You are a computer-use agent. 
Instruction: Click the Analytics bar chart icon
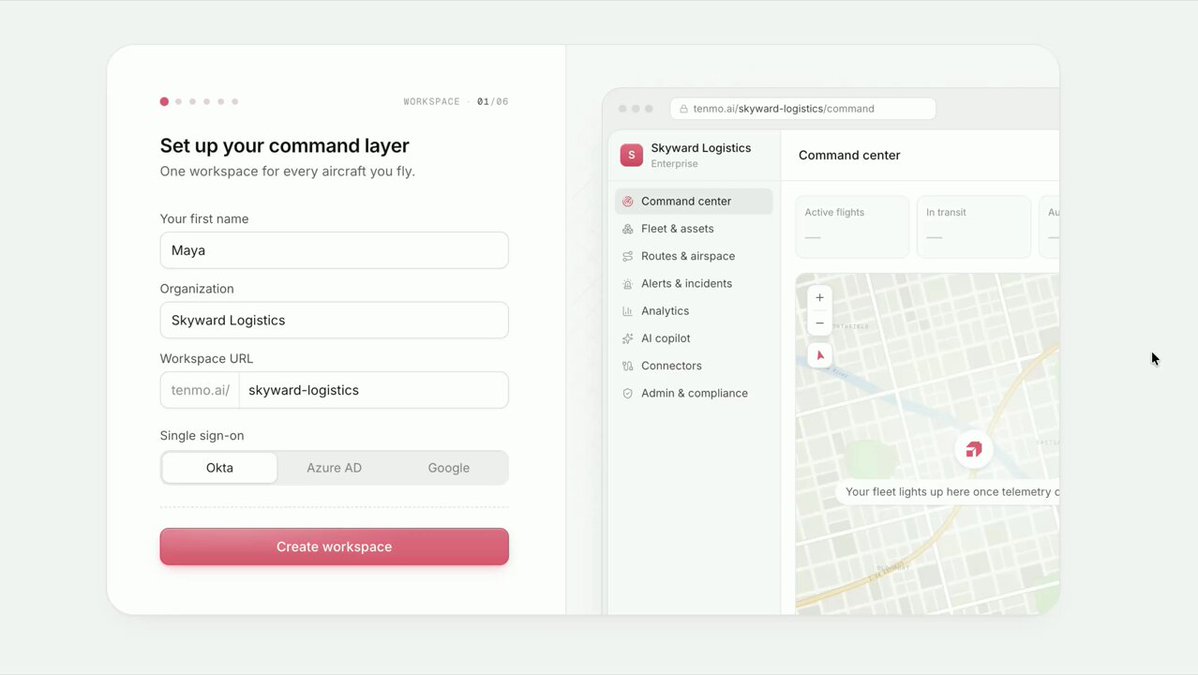pyautogui.click(x=627, y=311)
